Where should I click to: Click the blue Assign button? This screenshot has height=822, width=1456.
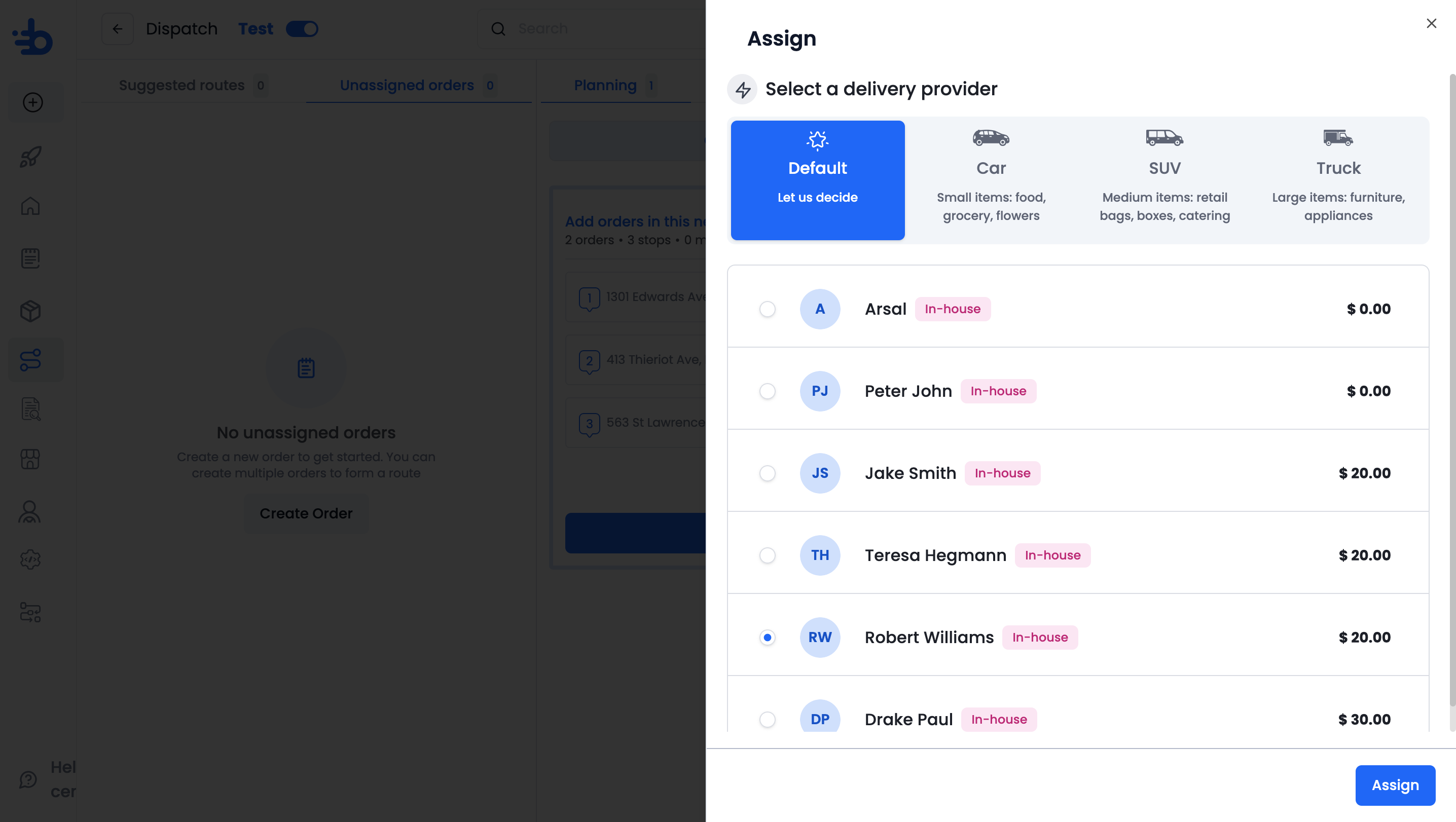(1395, 786)
